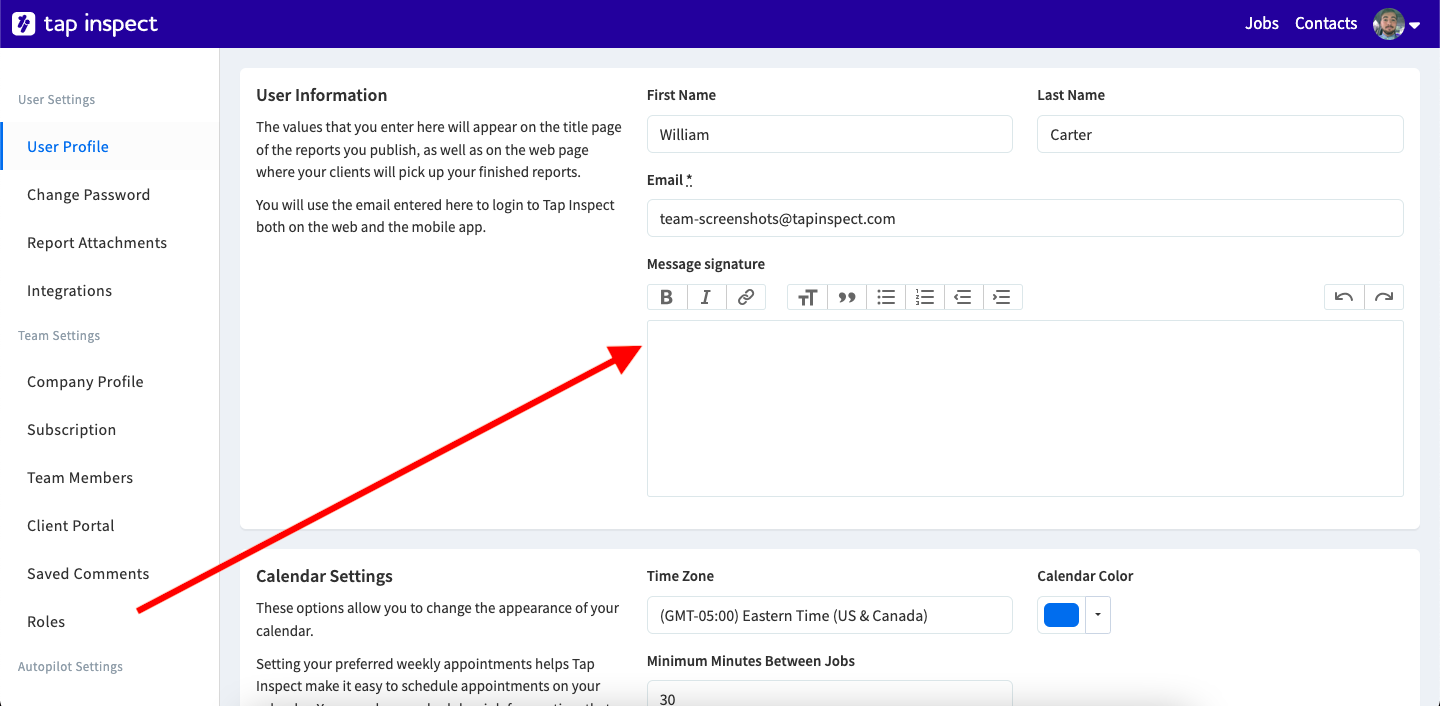
Task: Open Client Portal settings
Action: [x=109, y=526]
